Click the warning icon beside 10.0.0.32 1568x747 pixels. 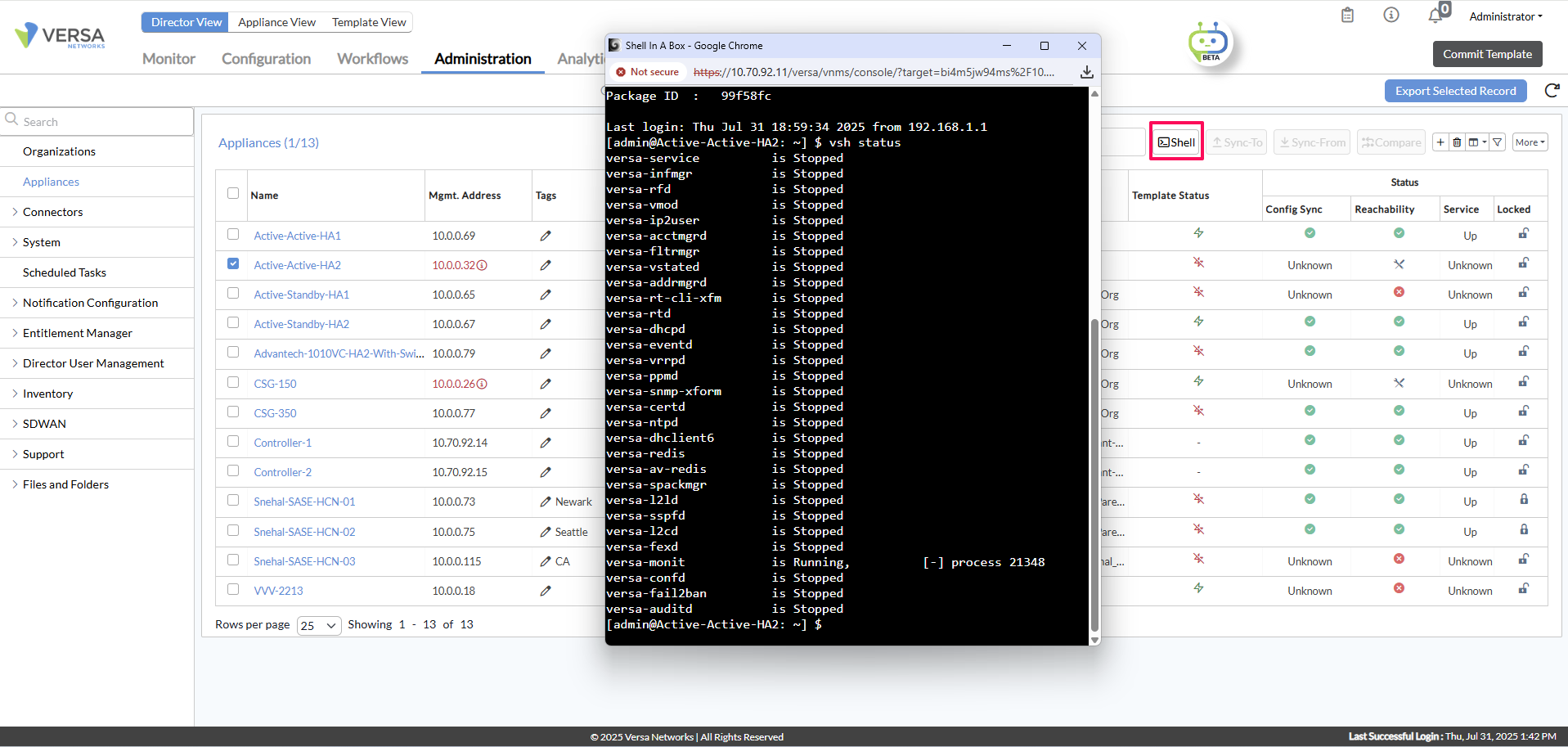click(482, 265)
